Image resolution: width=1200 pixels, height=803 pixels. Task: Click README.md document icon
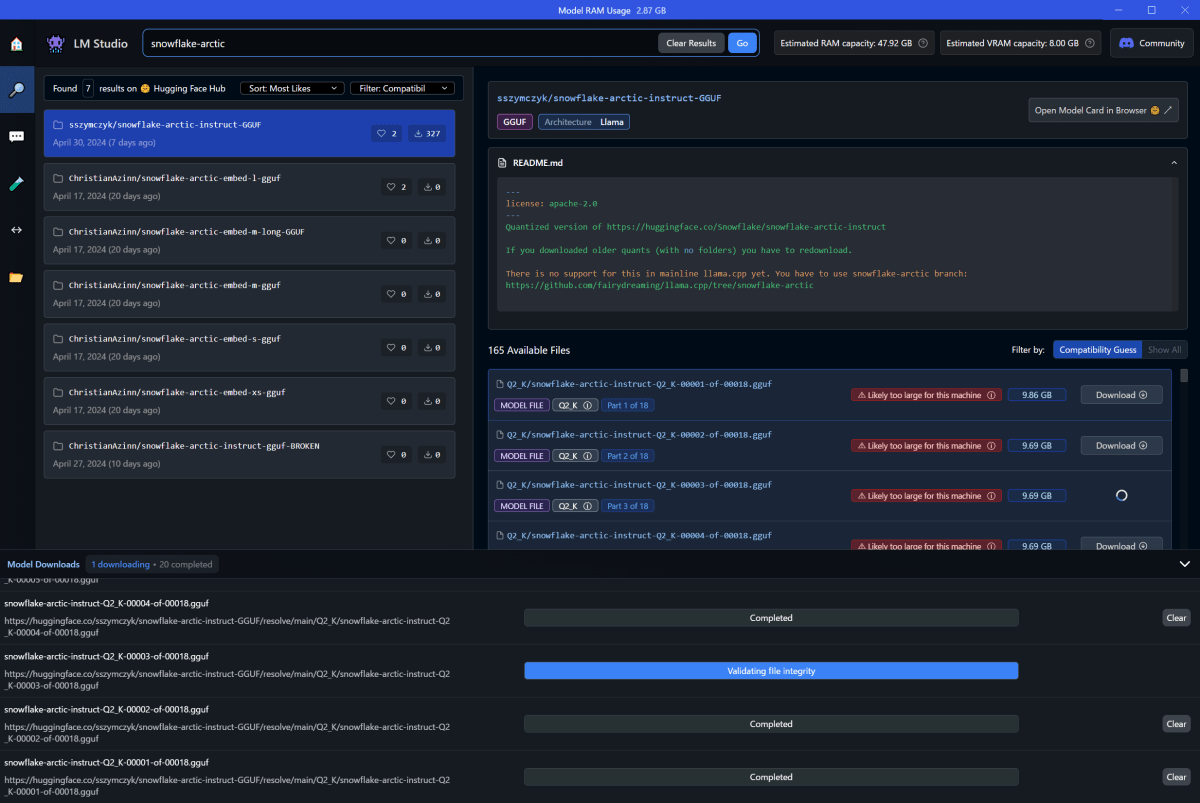[501, 162]
